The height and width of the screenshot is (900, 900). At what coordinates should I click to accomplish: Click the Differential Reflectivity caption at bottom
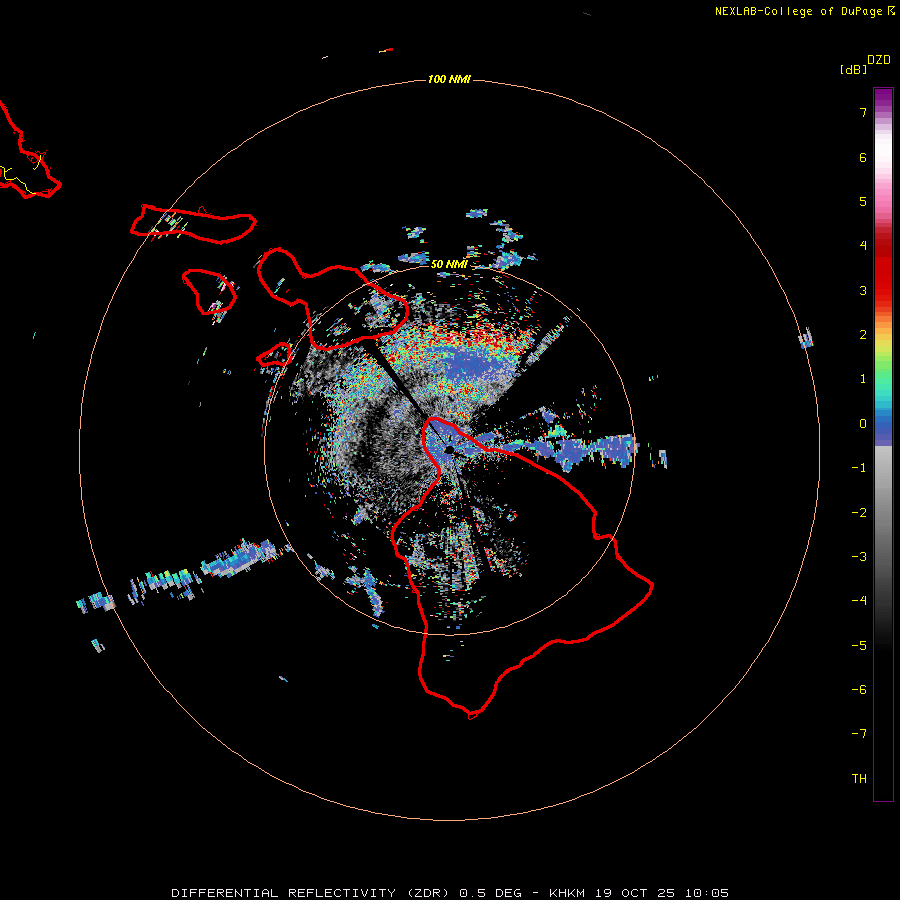point(450,893)
